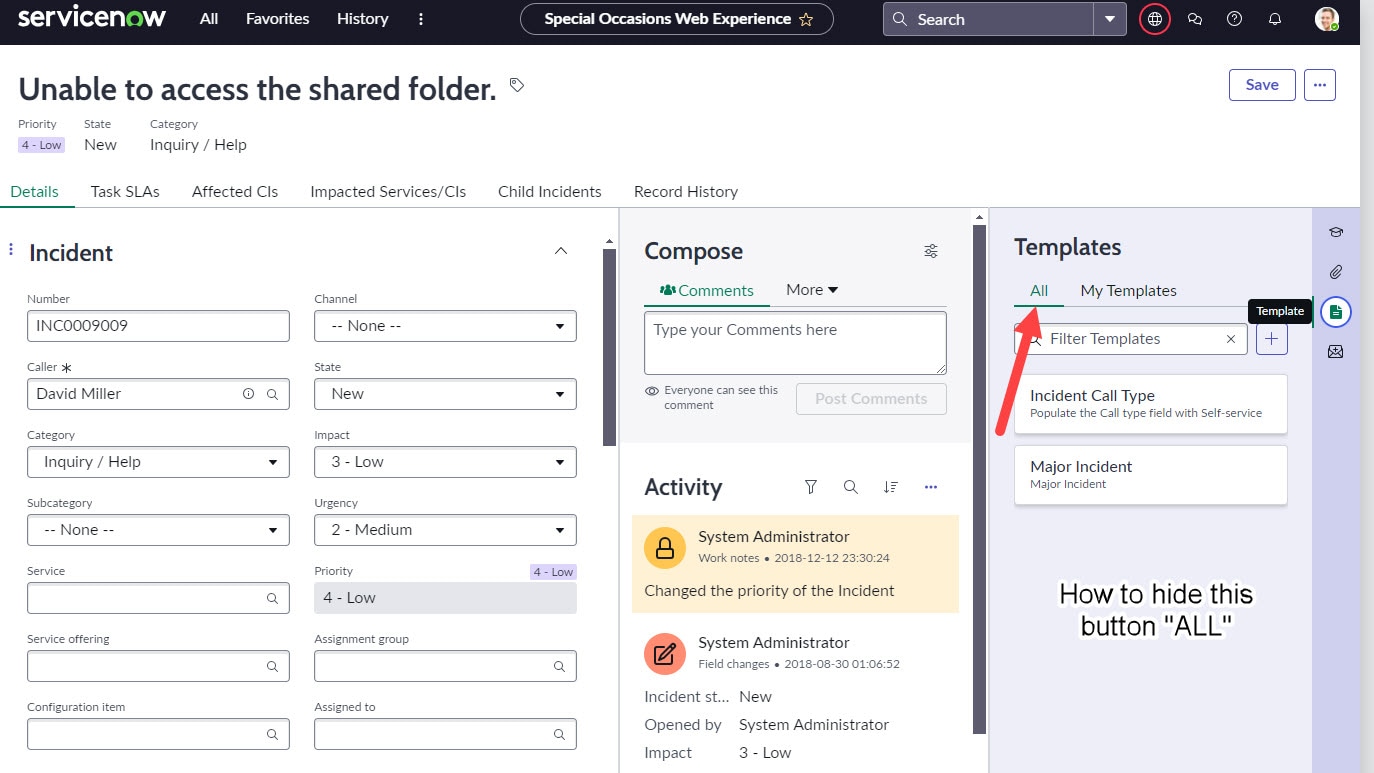
Task: Open the State dropdown showing New
Action: tap(444, 393)
